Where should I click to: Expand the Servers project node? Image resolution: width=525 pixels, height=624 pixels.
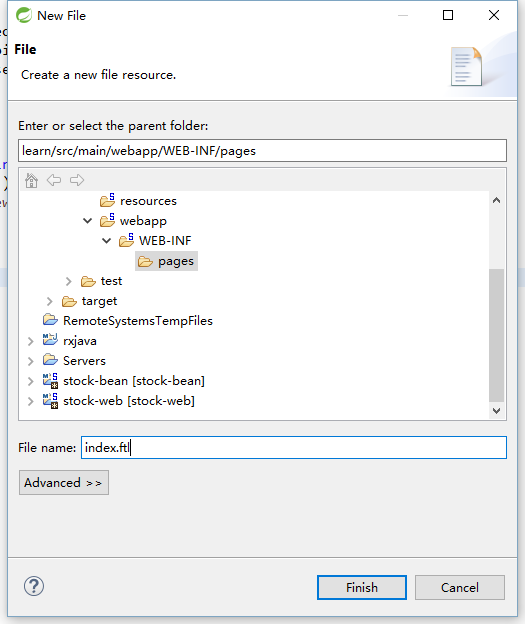tap(31, 361)
